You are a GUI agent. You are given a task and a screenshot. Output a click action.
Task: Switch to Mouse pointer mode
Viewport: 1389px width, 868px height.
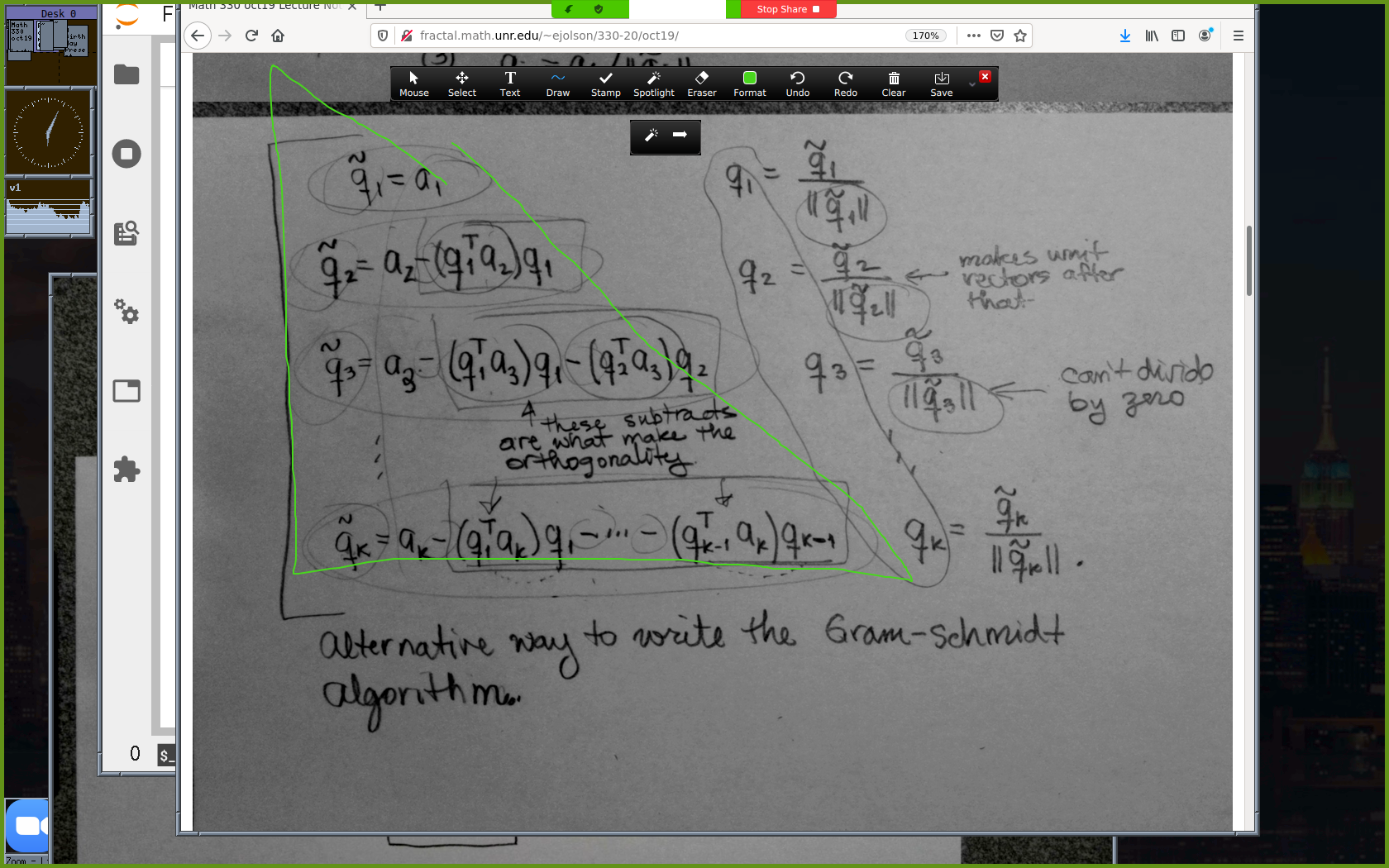[x=413, y=83]
